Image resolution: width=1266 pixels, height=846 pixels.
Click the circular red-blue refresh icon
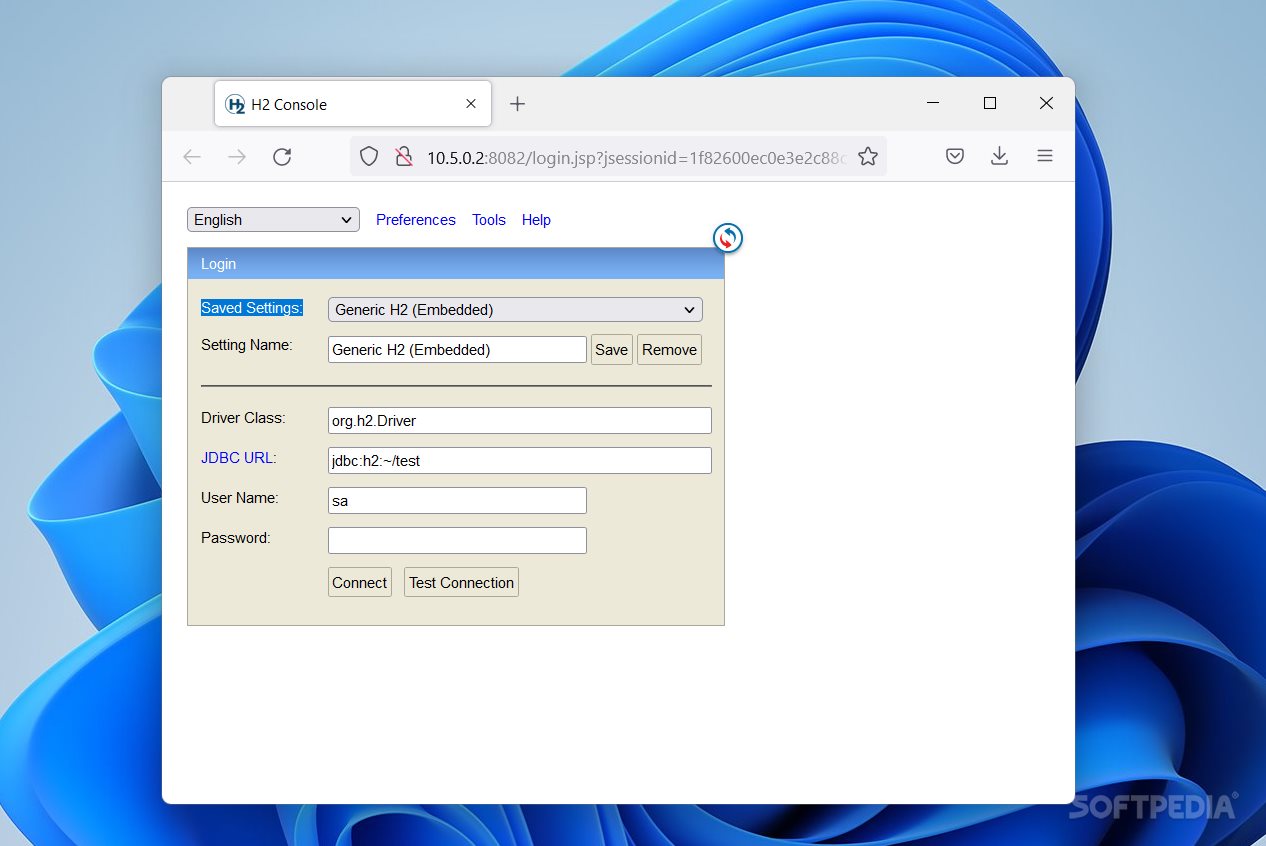[x=728, y=238]
